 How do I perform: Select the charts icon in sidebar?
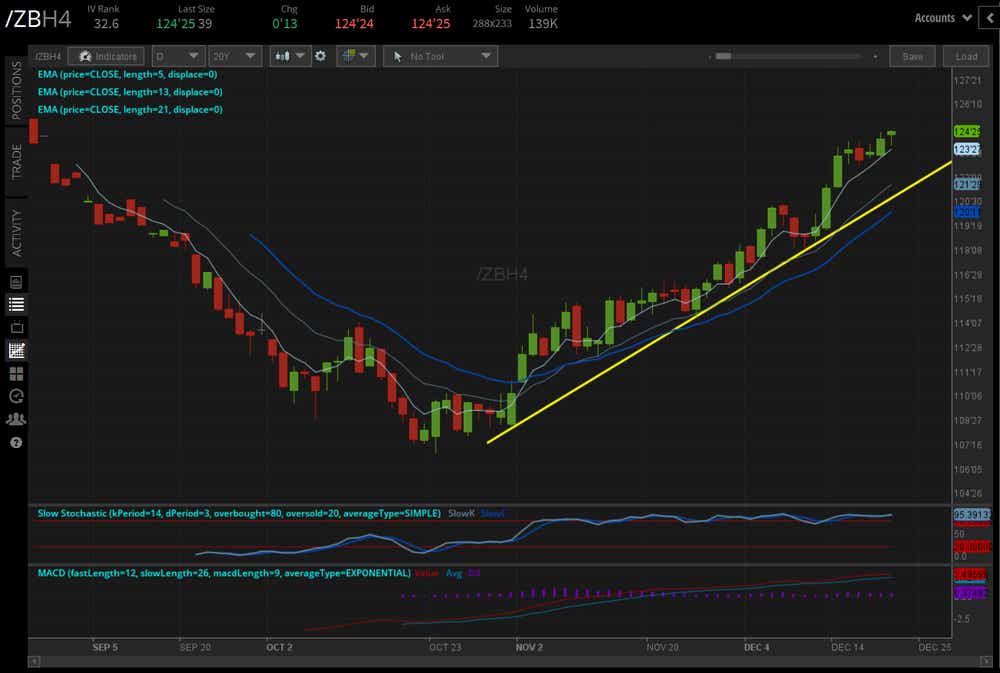tap(17, 350)
